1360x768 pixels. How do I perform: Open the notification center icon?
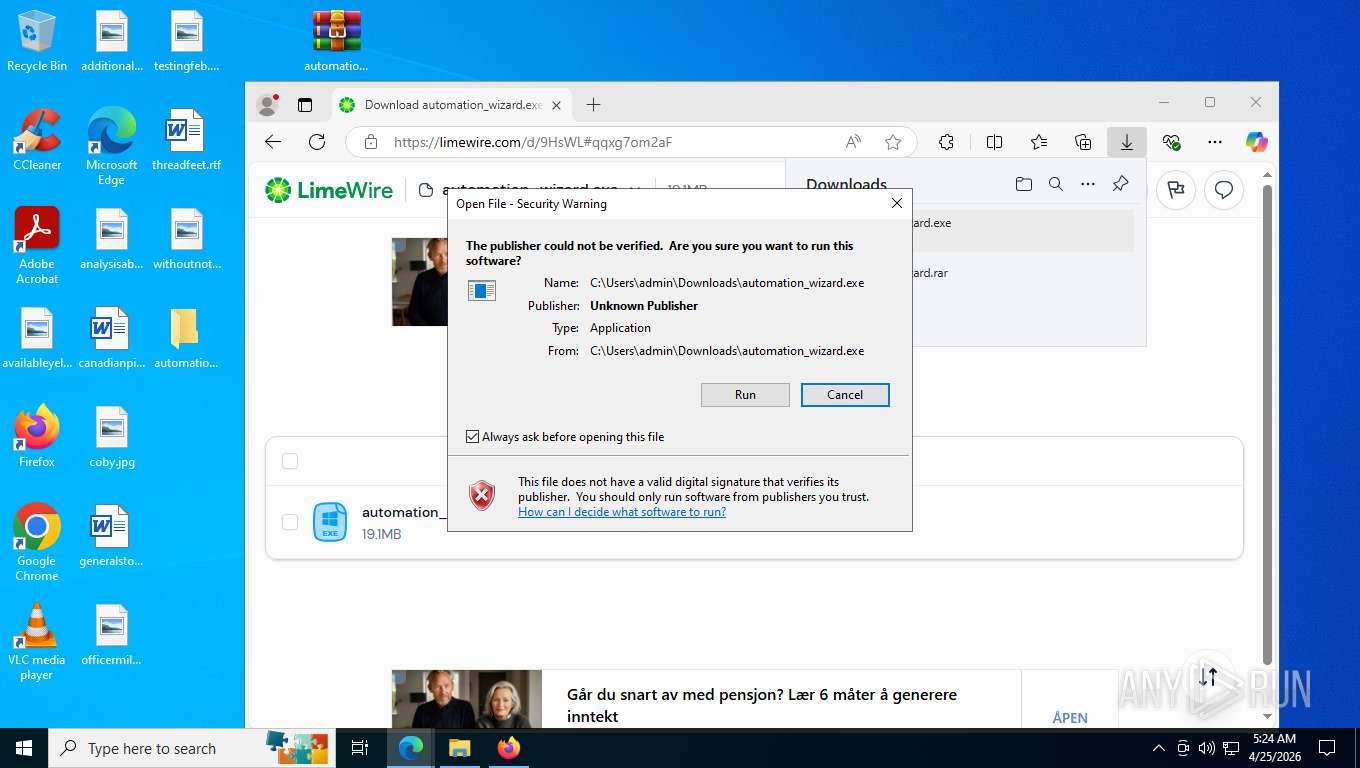tap(1327, 748)
